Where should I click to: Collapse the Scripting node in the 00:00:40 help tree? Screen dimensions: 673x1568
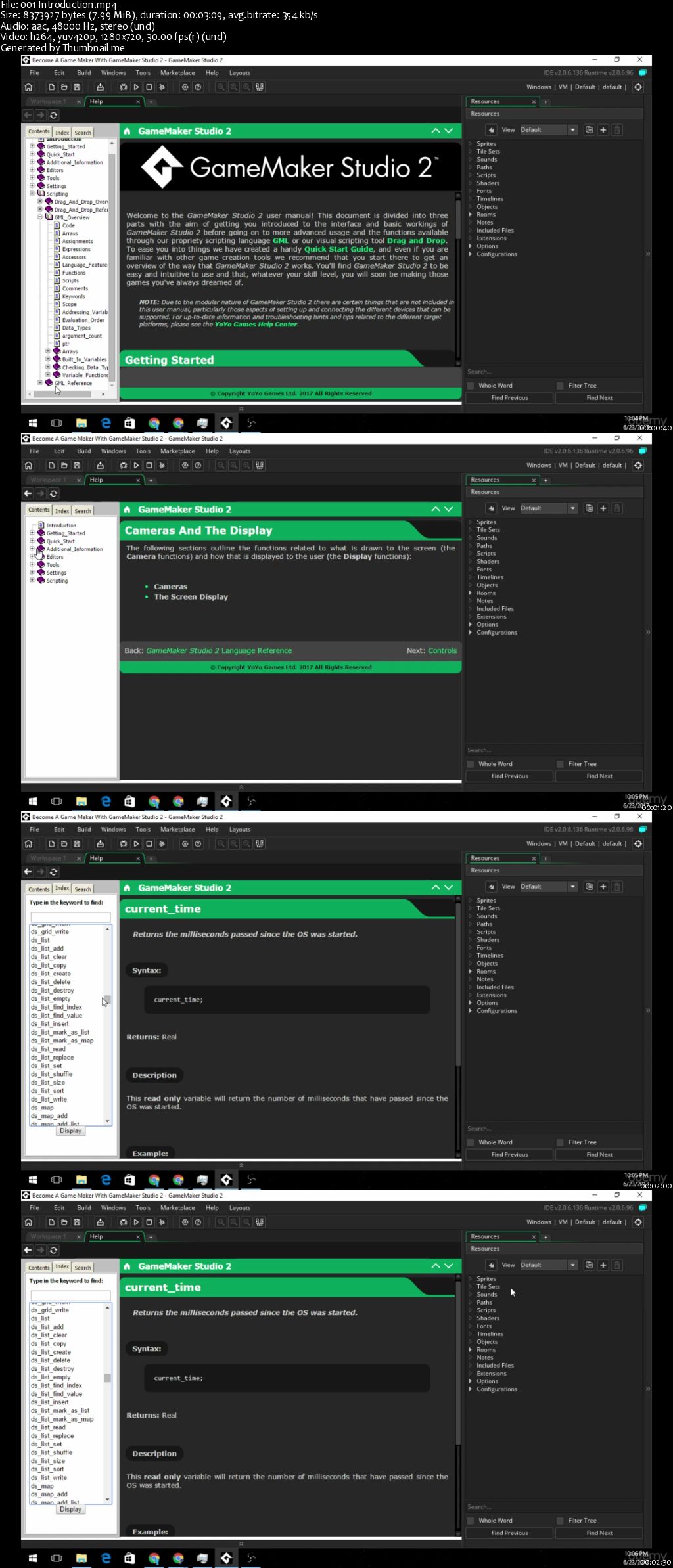(32, 194)
